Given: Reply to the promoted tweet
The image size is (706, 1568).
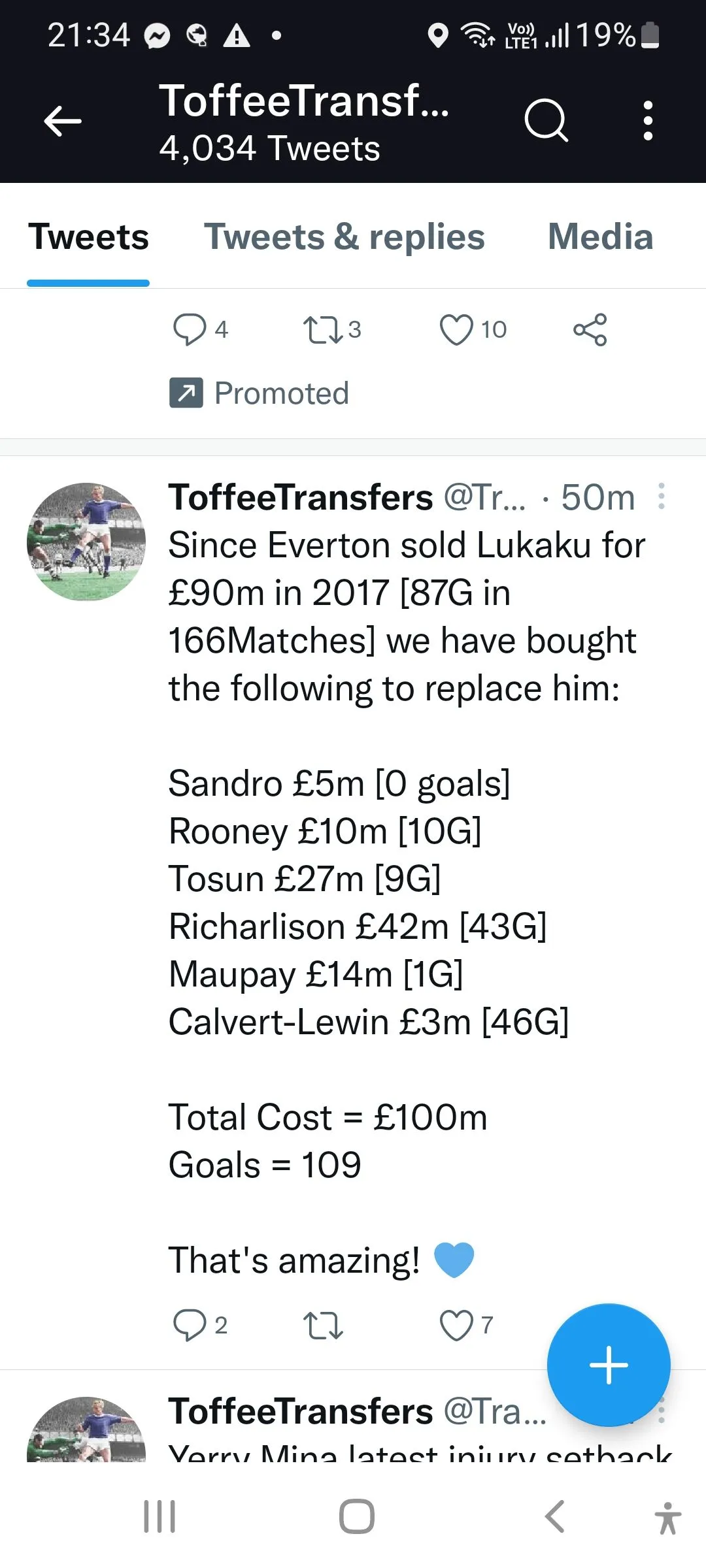Looking at the screenshot, I should [190, 329].
